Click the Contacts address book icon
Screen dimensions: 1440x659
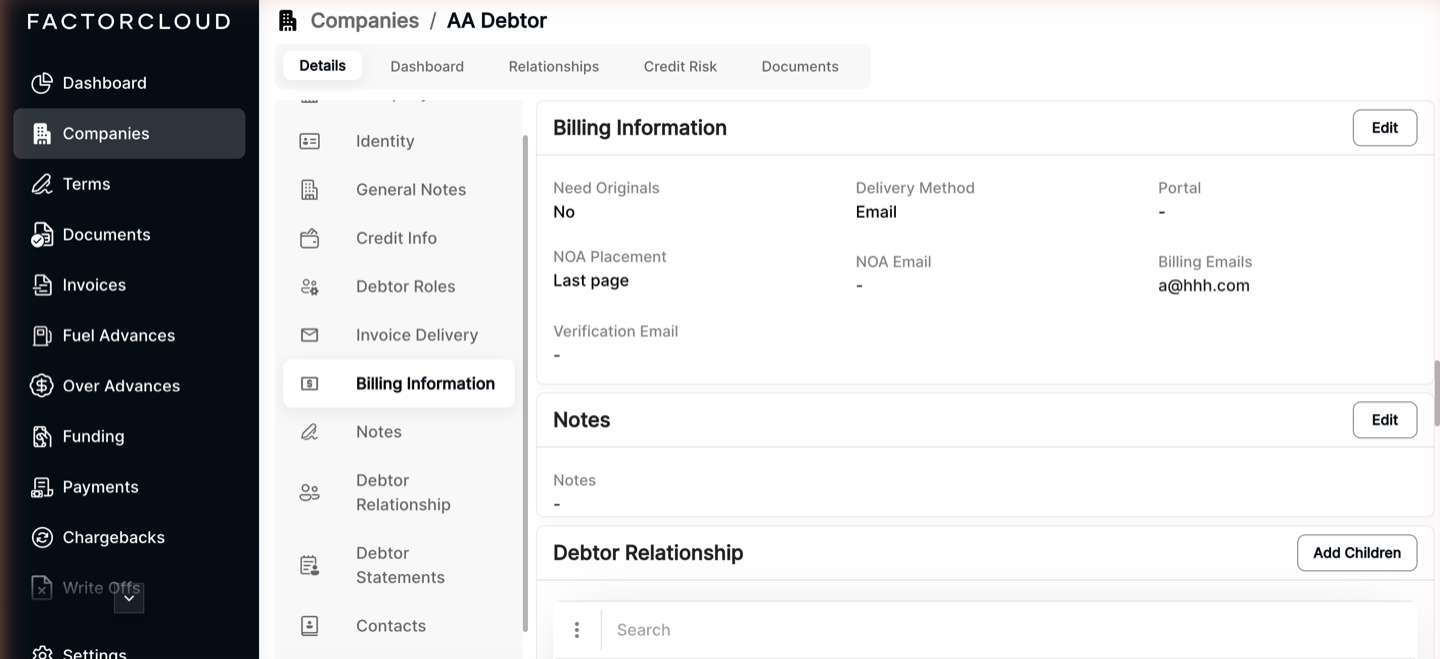tap(310, 626)
